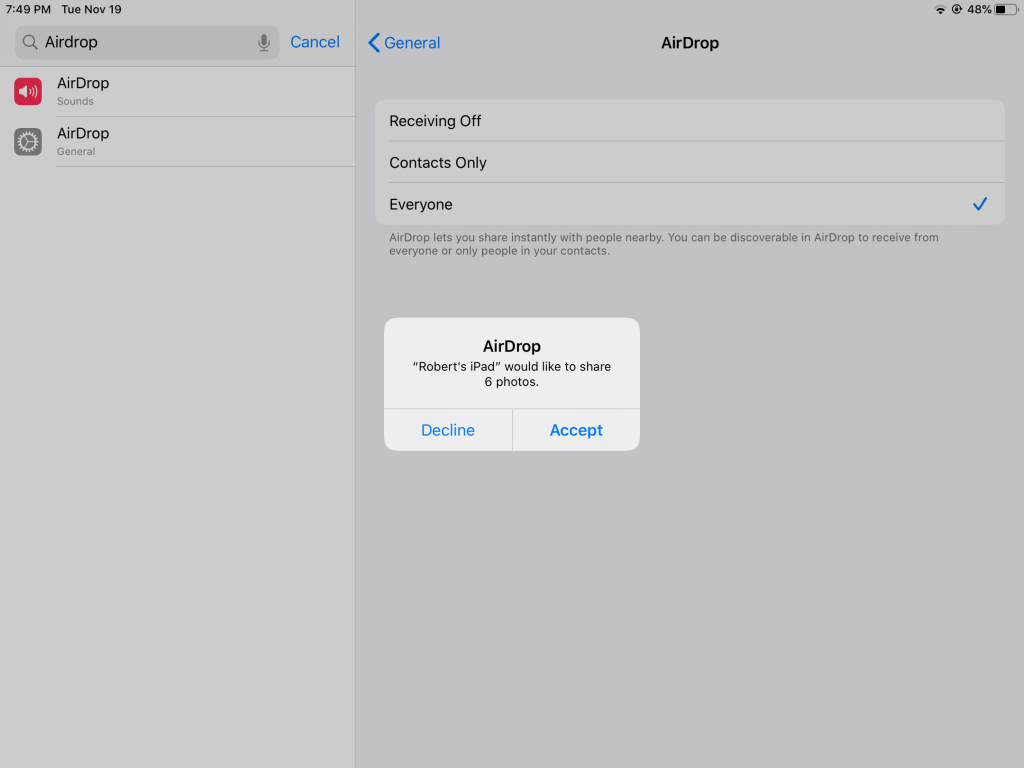Click the gray General gear icon

(x=28, y=141)
